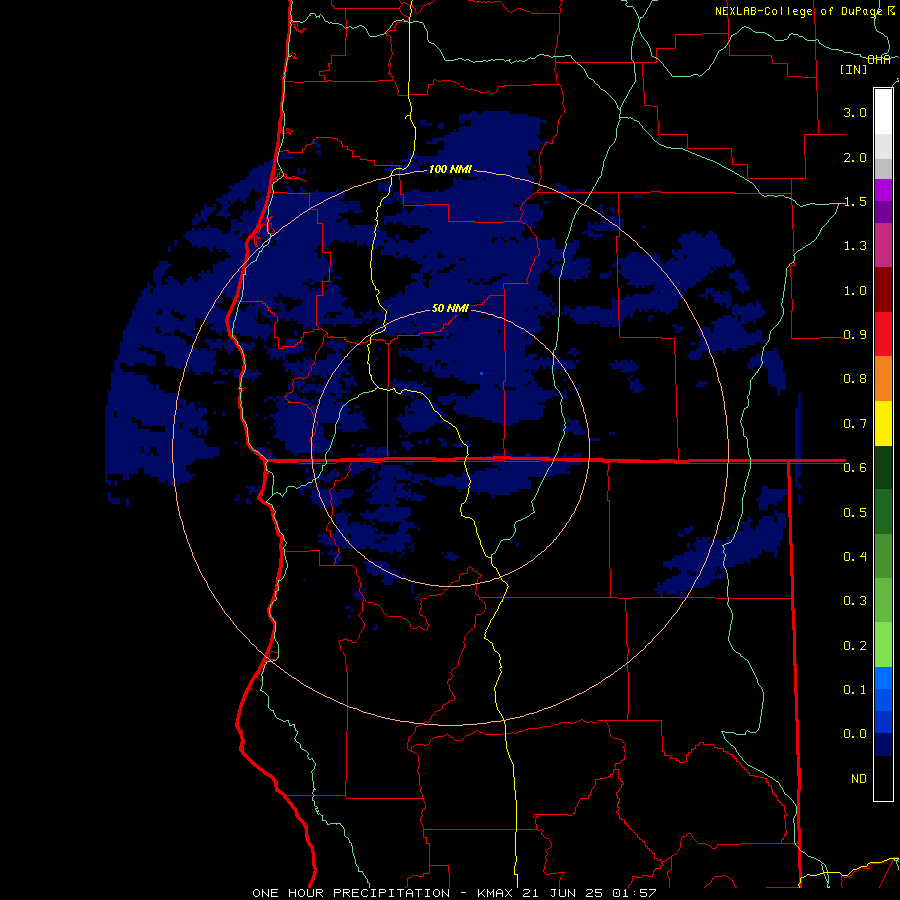Screen dimensions: 900x900
Task: Select the light green 0.2 swatch
Action: (x=883, y=645)
